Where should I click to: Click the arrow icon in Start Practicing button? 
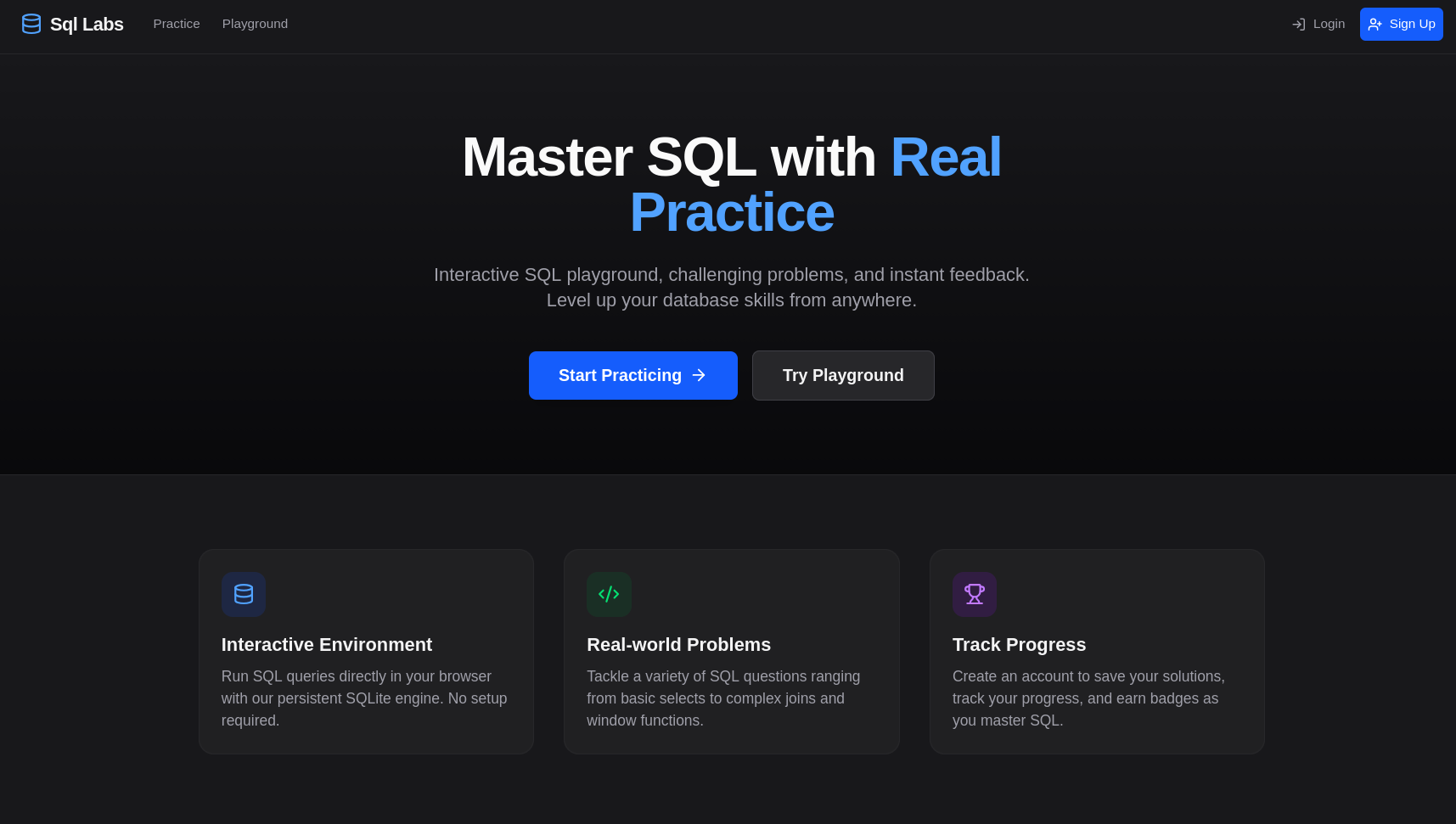click(x=698, y=375)
